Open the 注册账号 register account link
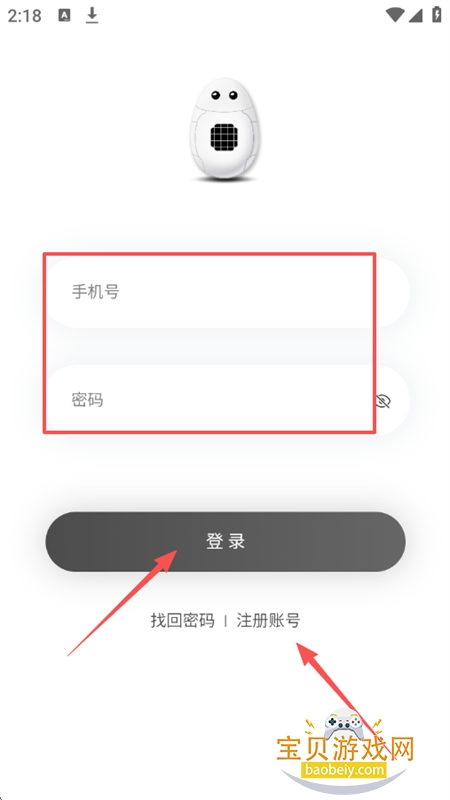The image size is (450, 800). (268, 621)
